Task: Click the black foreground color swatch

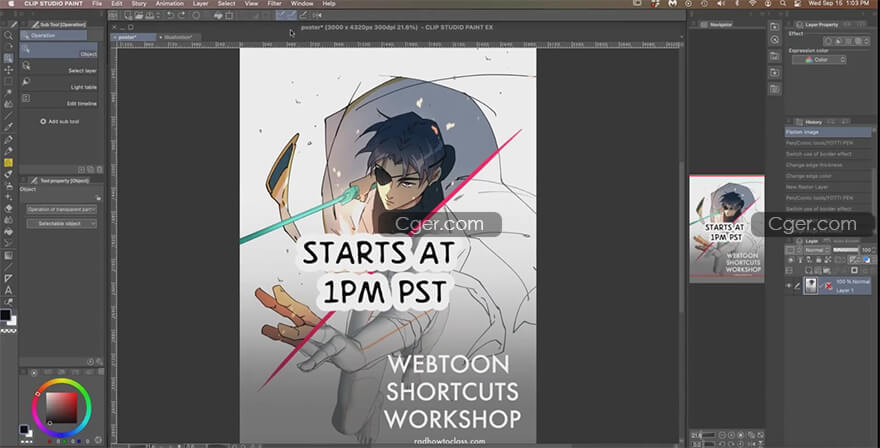Action: pyautogui.click(x=6, y=314)
